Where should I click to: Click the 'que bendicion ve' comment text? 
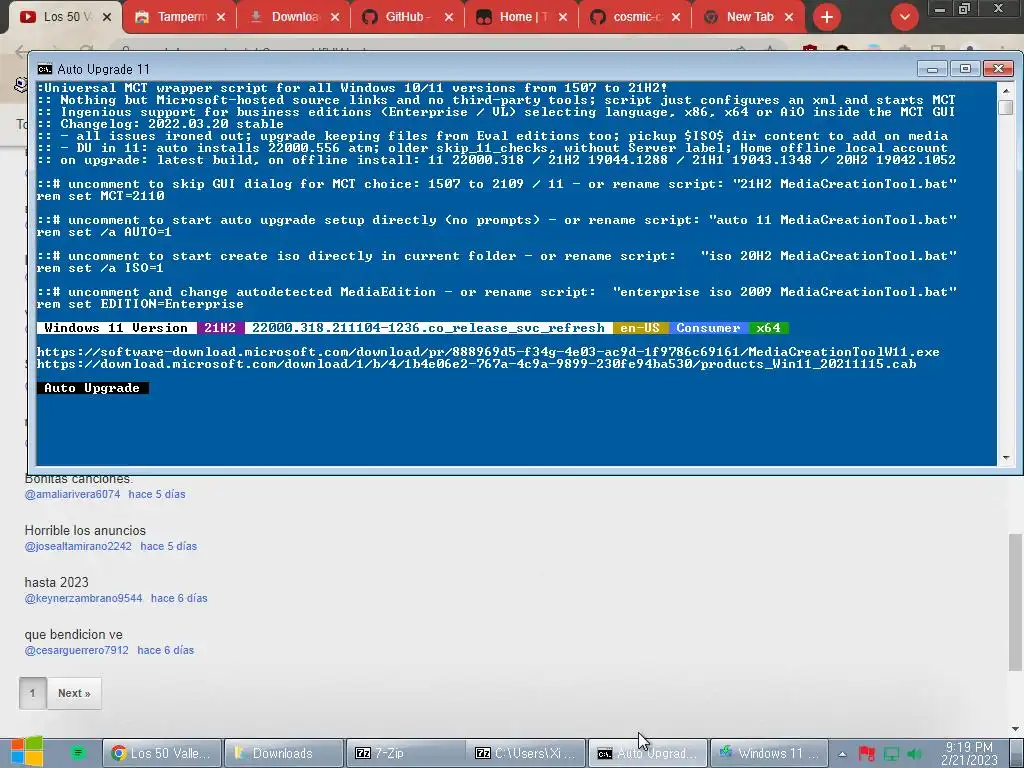73,634
